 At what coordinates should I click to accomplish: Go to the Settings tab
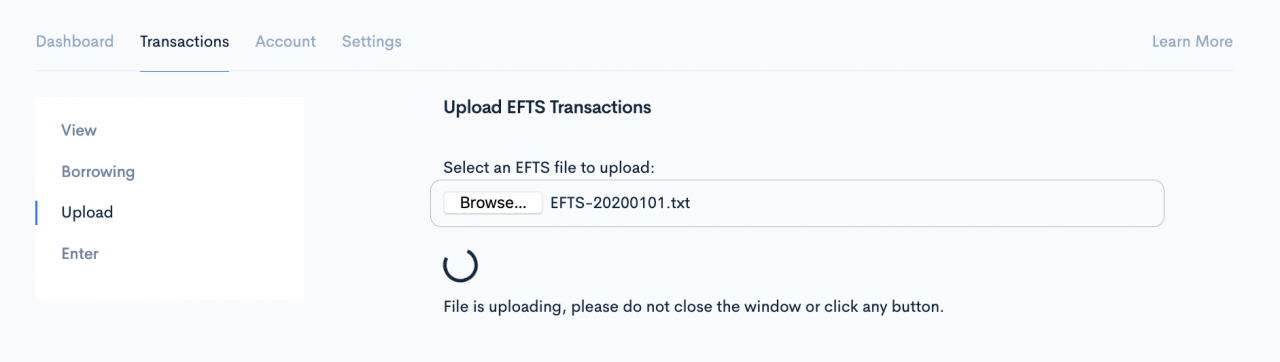pos(372,41)
